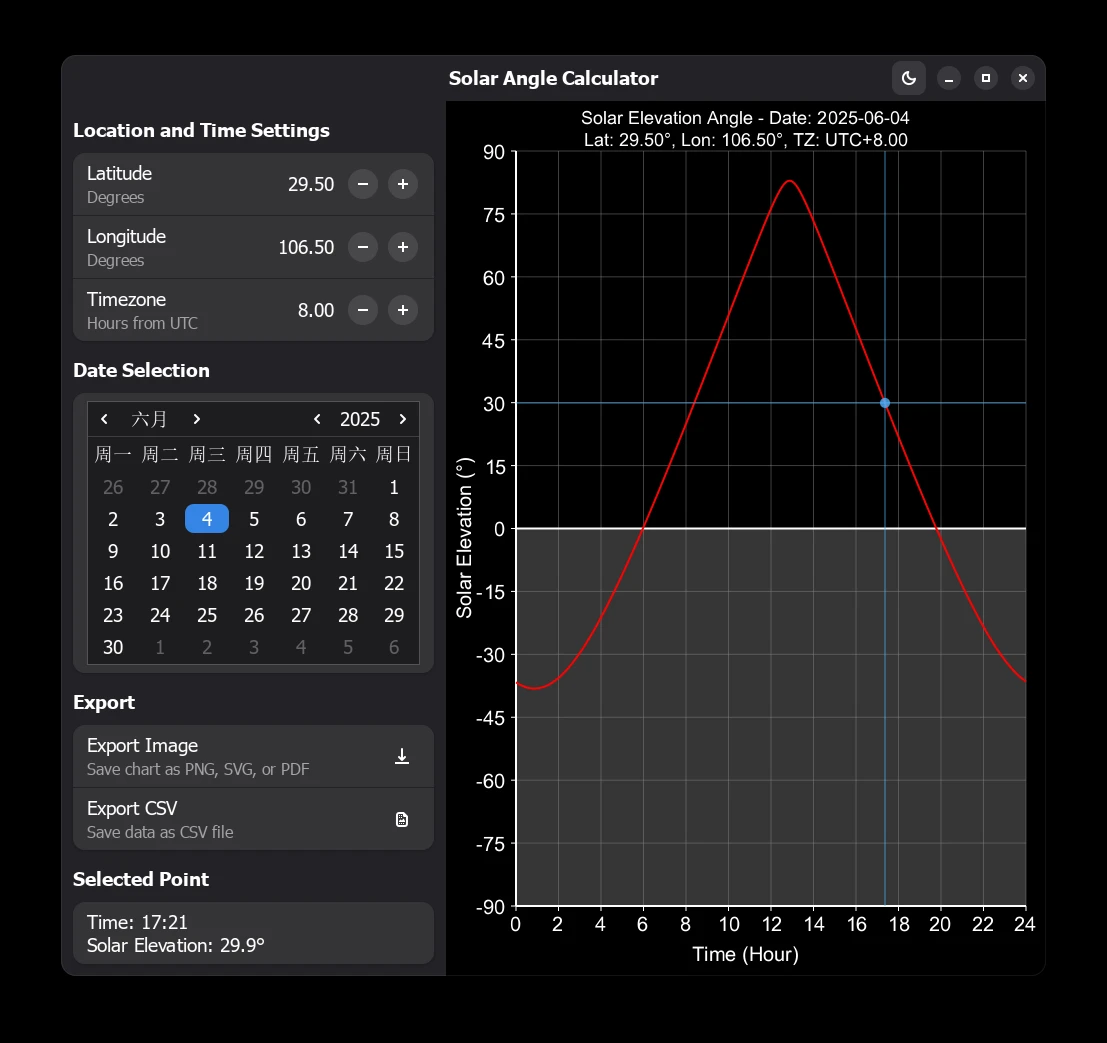Click the Solar Angle Calculator title

[554, 78]
